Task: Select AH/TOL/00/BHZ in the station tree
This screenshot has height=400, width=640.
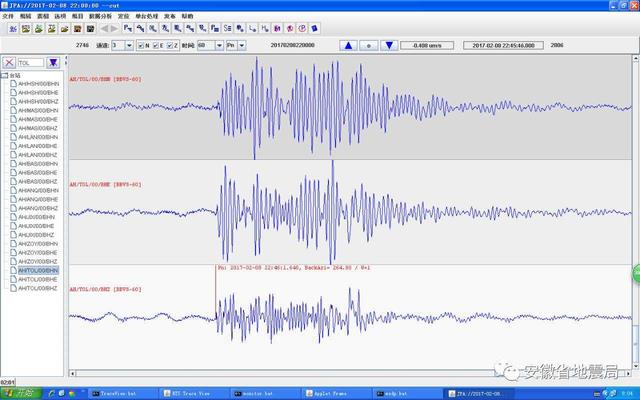Action: (x=38, y=288)
